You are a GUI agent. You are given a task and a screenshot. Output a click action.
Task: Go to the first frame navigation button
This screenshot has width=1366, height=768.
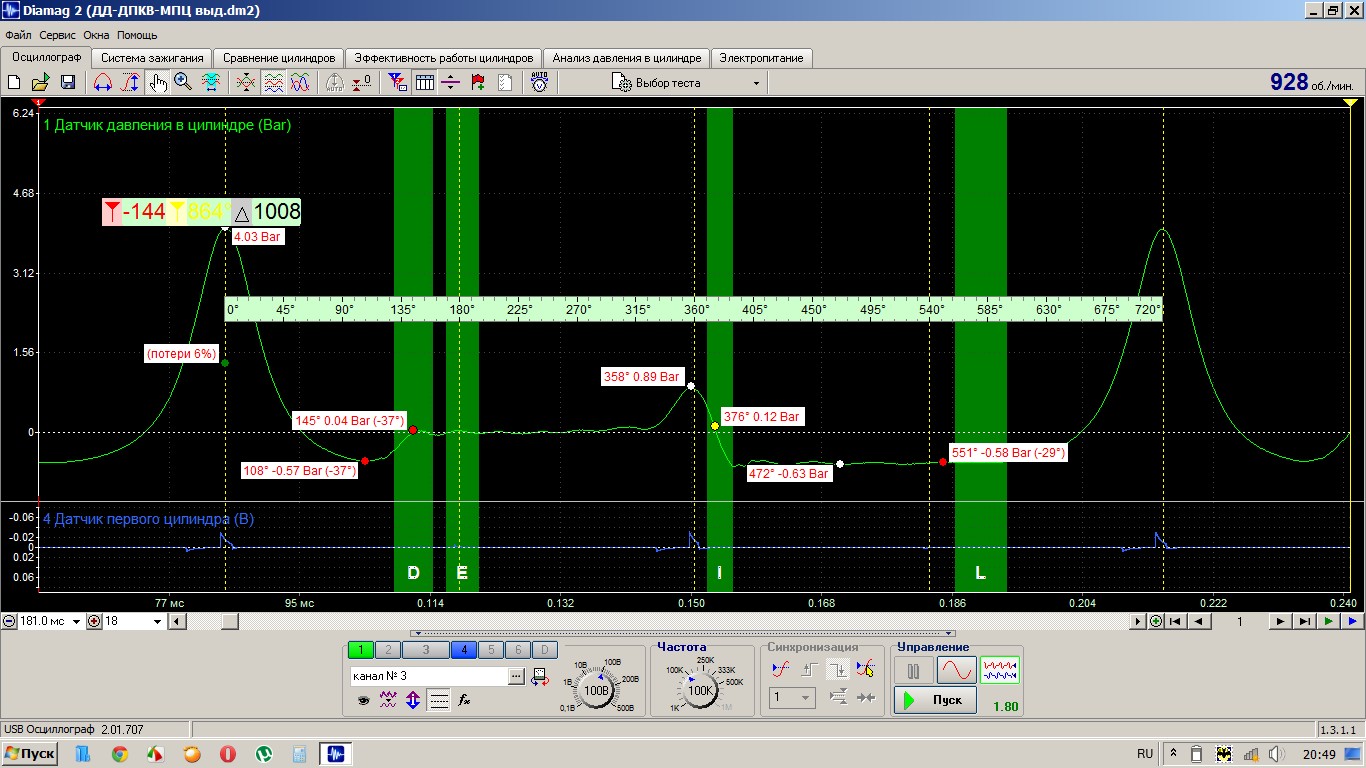pyautogui.click(x=1176, y=621)
